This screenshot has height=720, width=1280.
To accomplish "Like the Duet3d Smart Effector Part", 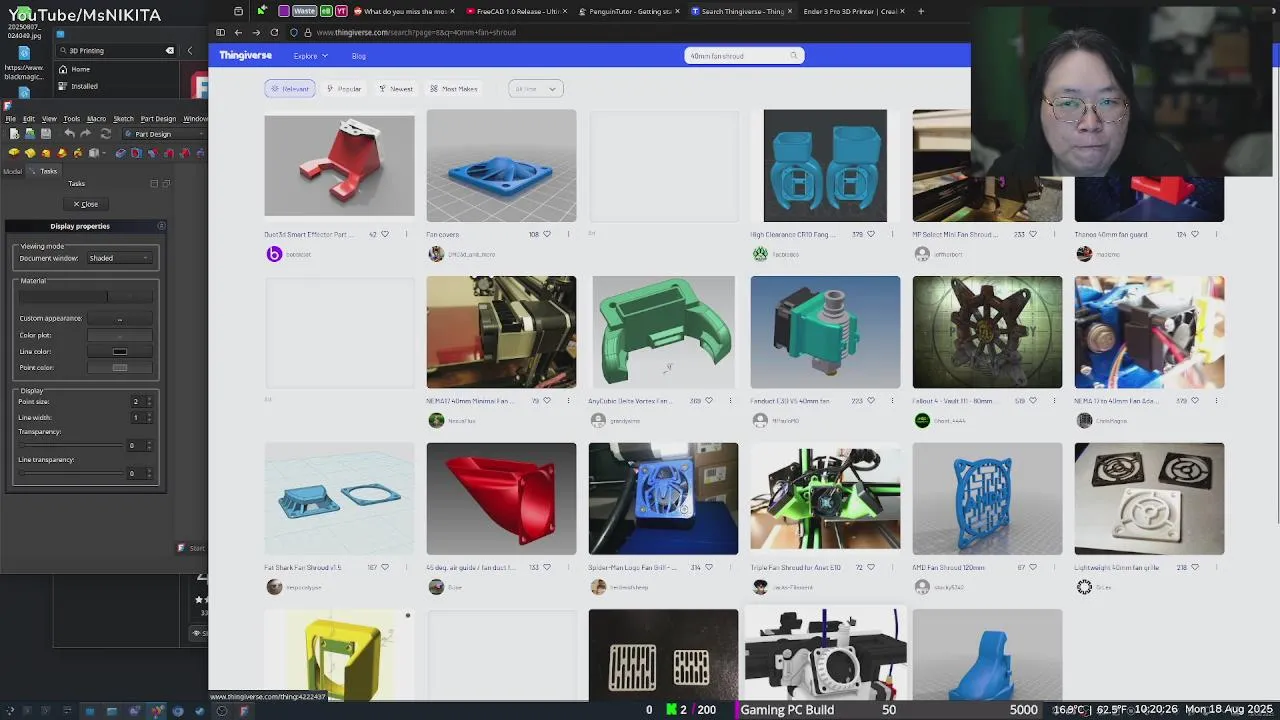I will [385, 234].
